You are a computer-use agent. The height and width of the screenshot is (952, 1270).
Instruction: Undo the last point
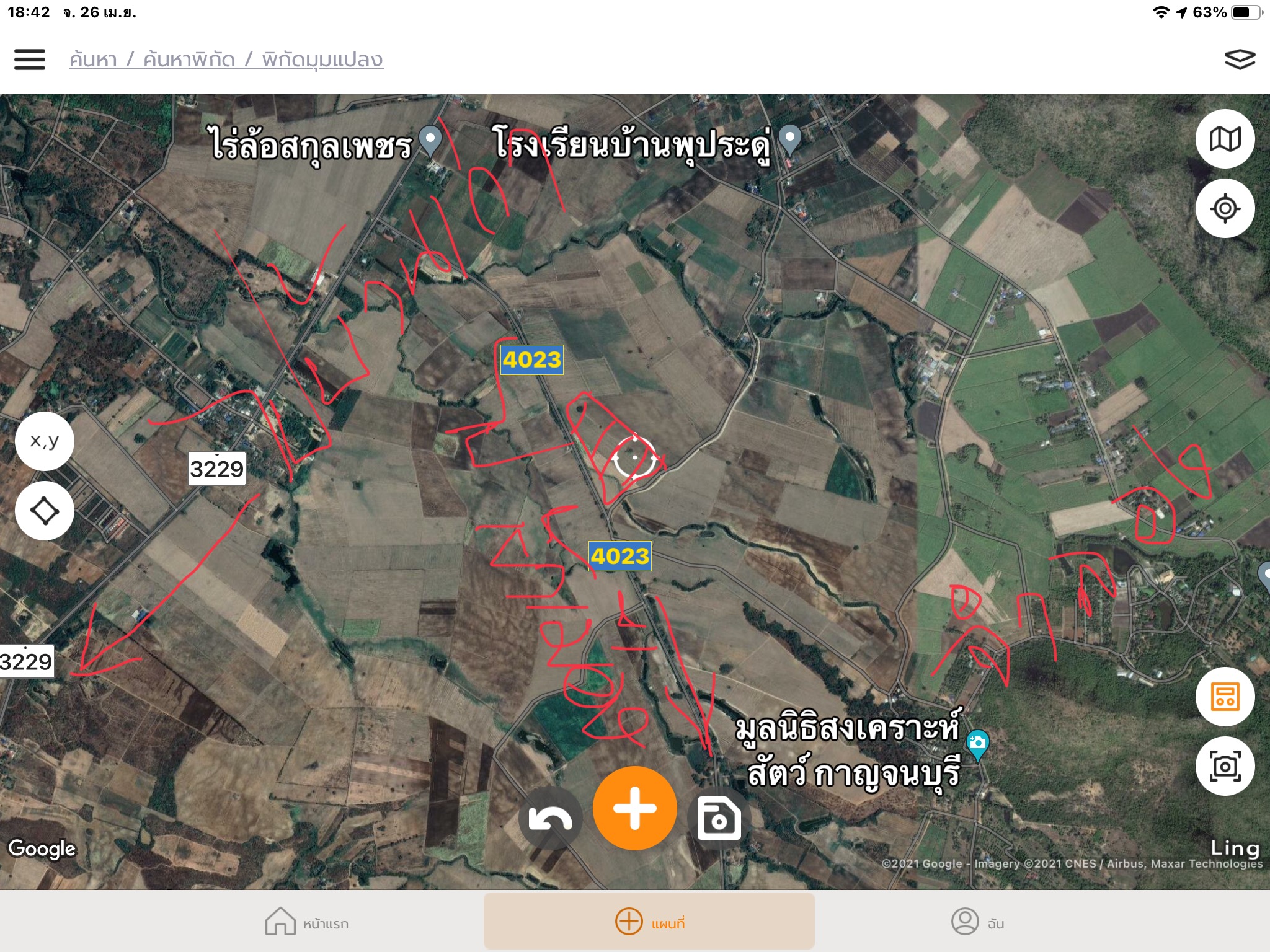[x=550, y=819]
